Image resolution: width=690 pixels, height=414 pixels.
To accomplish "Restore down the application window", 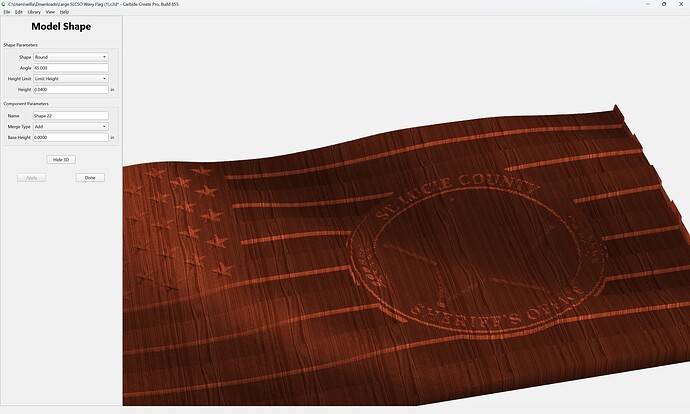I will point(664,4).
